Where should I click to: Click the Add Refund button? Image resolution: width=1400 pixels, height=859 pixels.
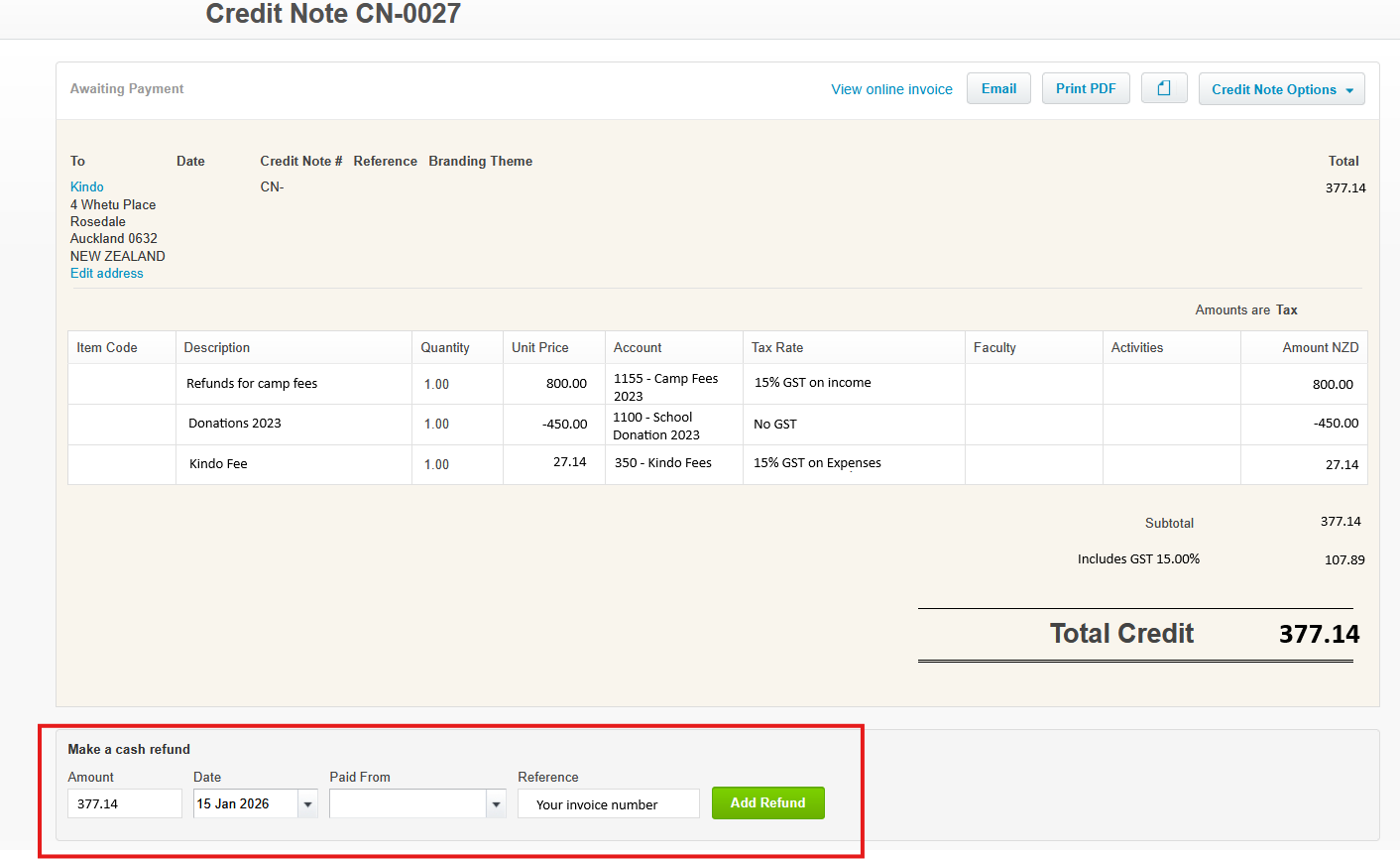click(767, 802)
